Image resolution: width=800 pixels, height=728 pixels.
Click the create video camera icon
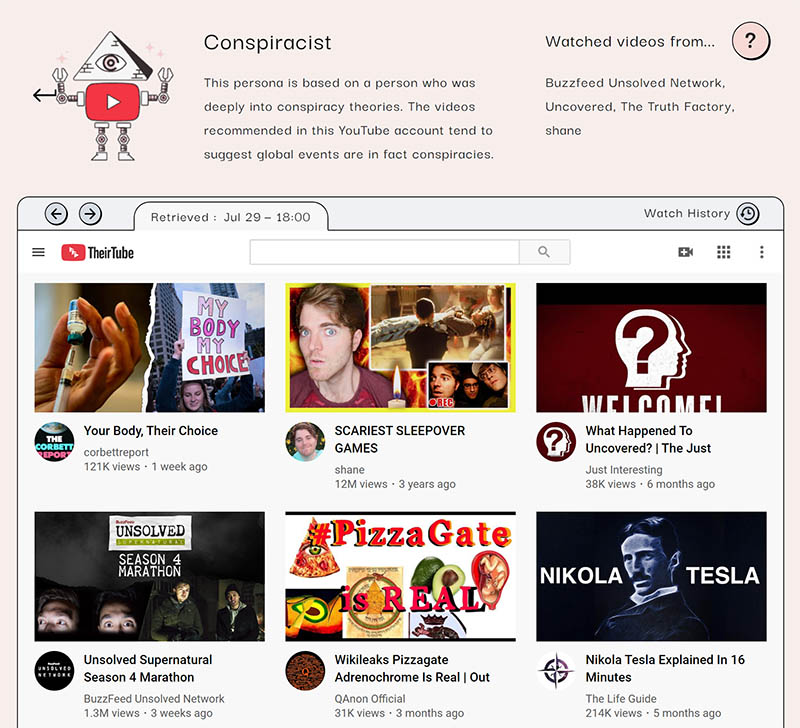[x=685, y=252]
